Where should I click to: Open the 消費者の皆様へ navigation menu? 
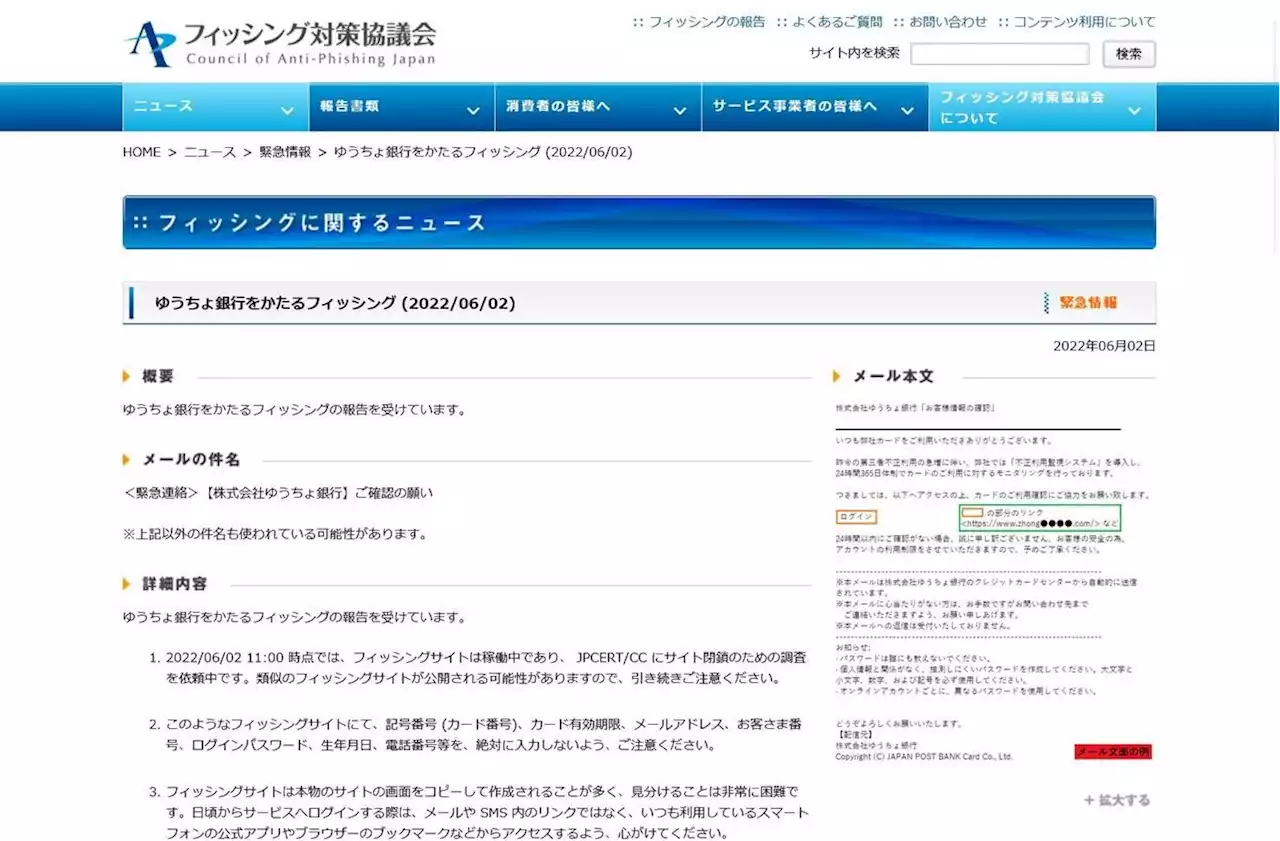[x=597, y=107]
